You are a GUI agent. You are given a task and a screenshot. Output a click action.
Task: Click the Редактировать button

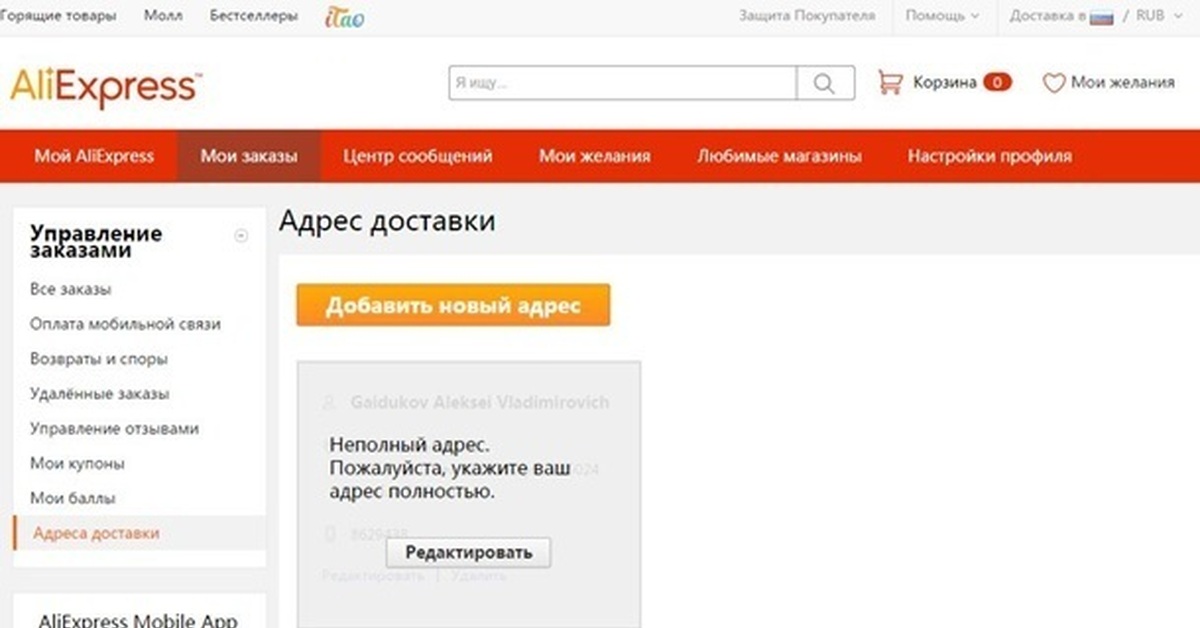[468, 552]
